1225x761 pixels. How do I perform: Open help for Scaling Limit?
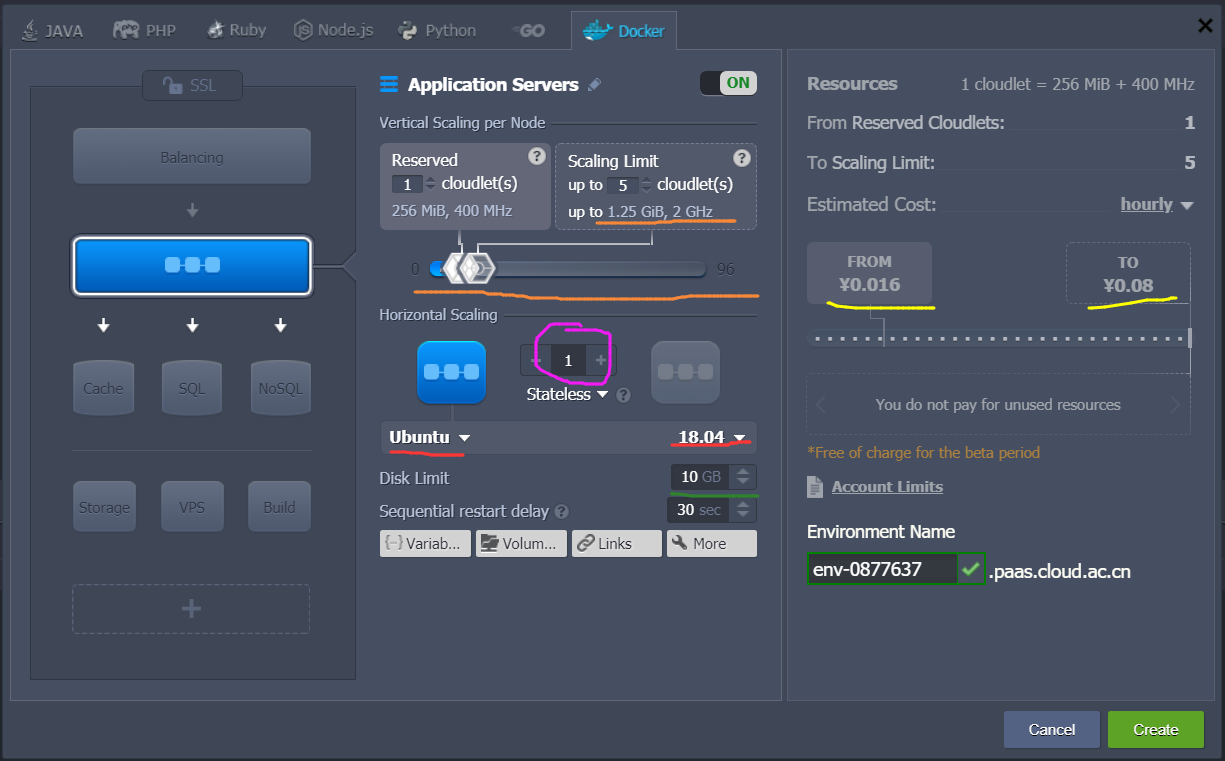pyautogui.click(x=741, y=157)
